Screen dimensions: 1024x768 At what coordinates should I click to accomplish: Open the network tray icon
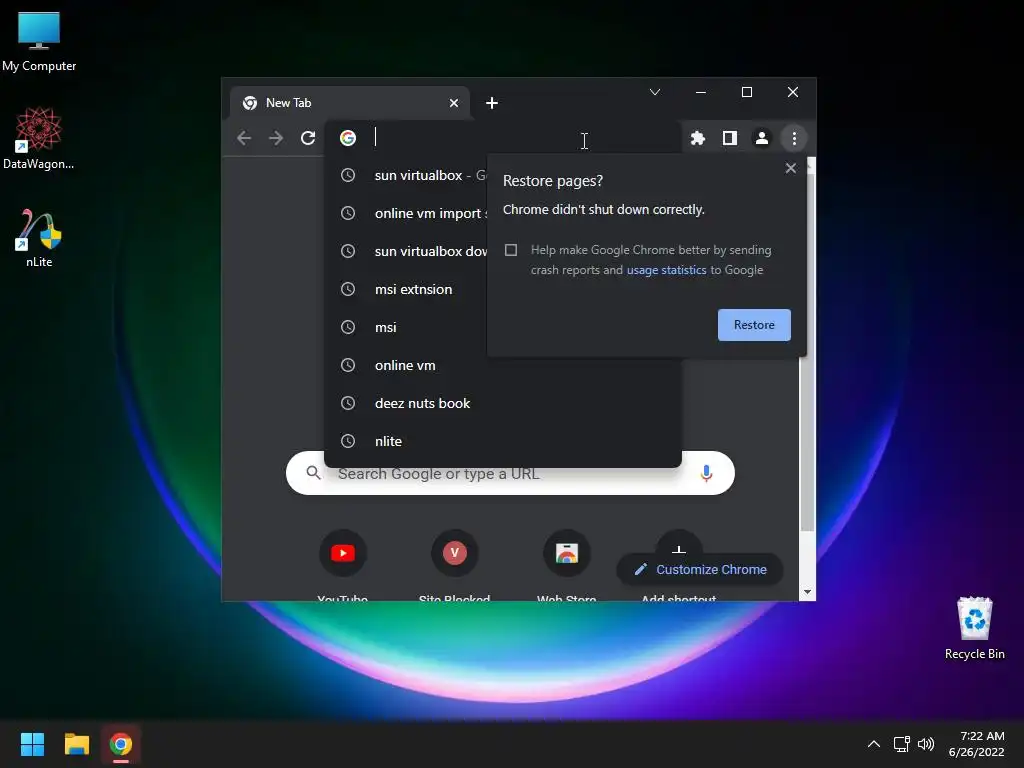tap(901, 744)
